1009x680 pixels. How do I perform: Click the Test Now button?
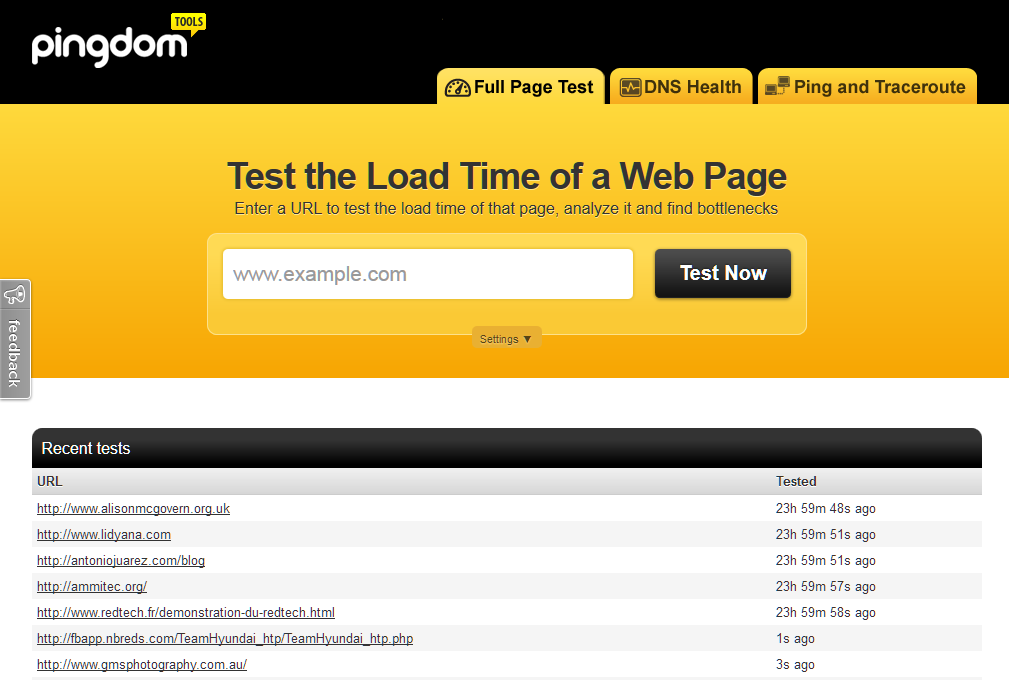tap(723, 273)
